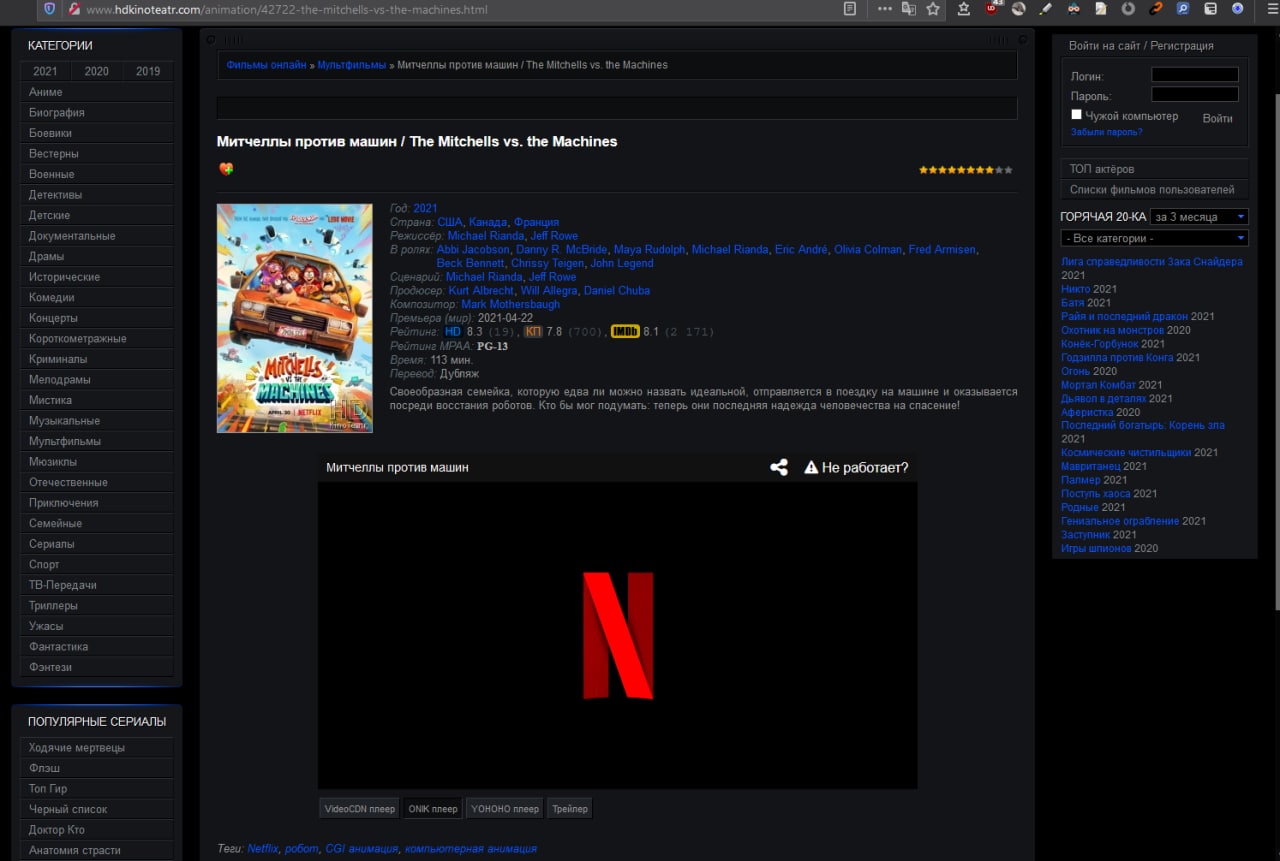The image size is (1280, 861).
Task: Click 'Фильмы онлайн' breadcrumb link
Action: click(x=266, y=65)
